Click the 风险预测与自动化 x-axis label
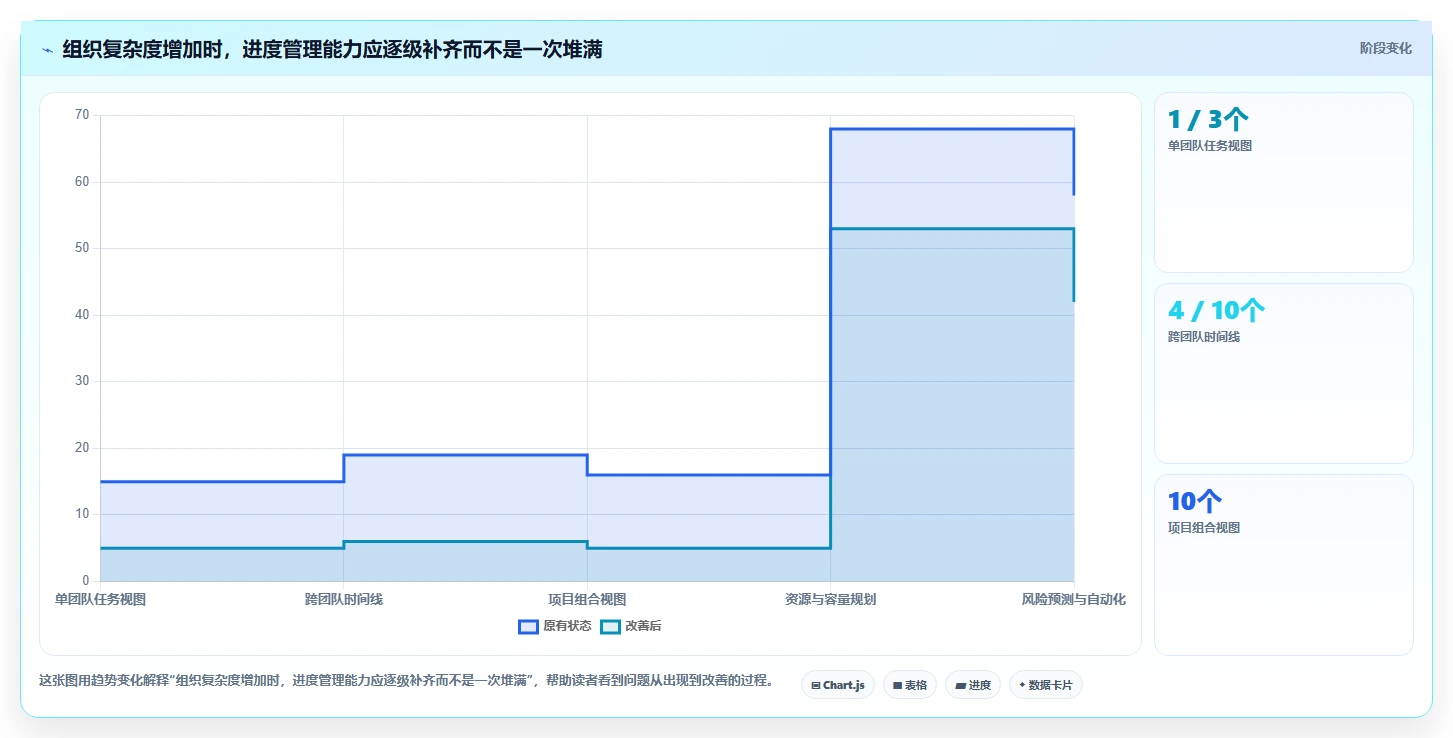Image resolution: width=1453 pixels, height=738 pixels. [x=1074, y=599]
